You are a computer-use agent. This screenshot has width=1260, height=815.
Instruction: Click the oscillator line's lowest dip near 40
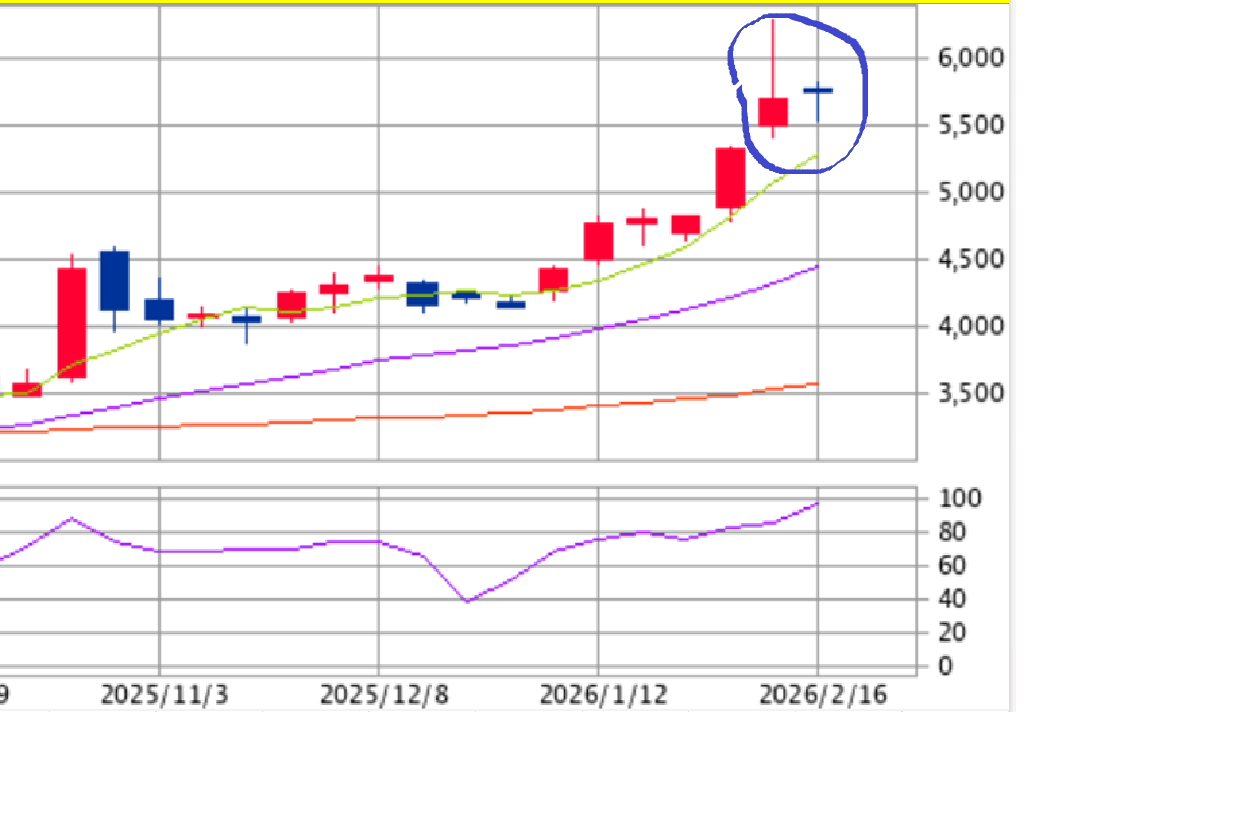click(467, 601)
